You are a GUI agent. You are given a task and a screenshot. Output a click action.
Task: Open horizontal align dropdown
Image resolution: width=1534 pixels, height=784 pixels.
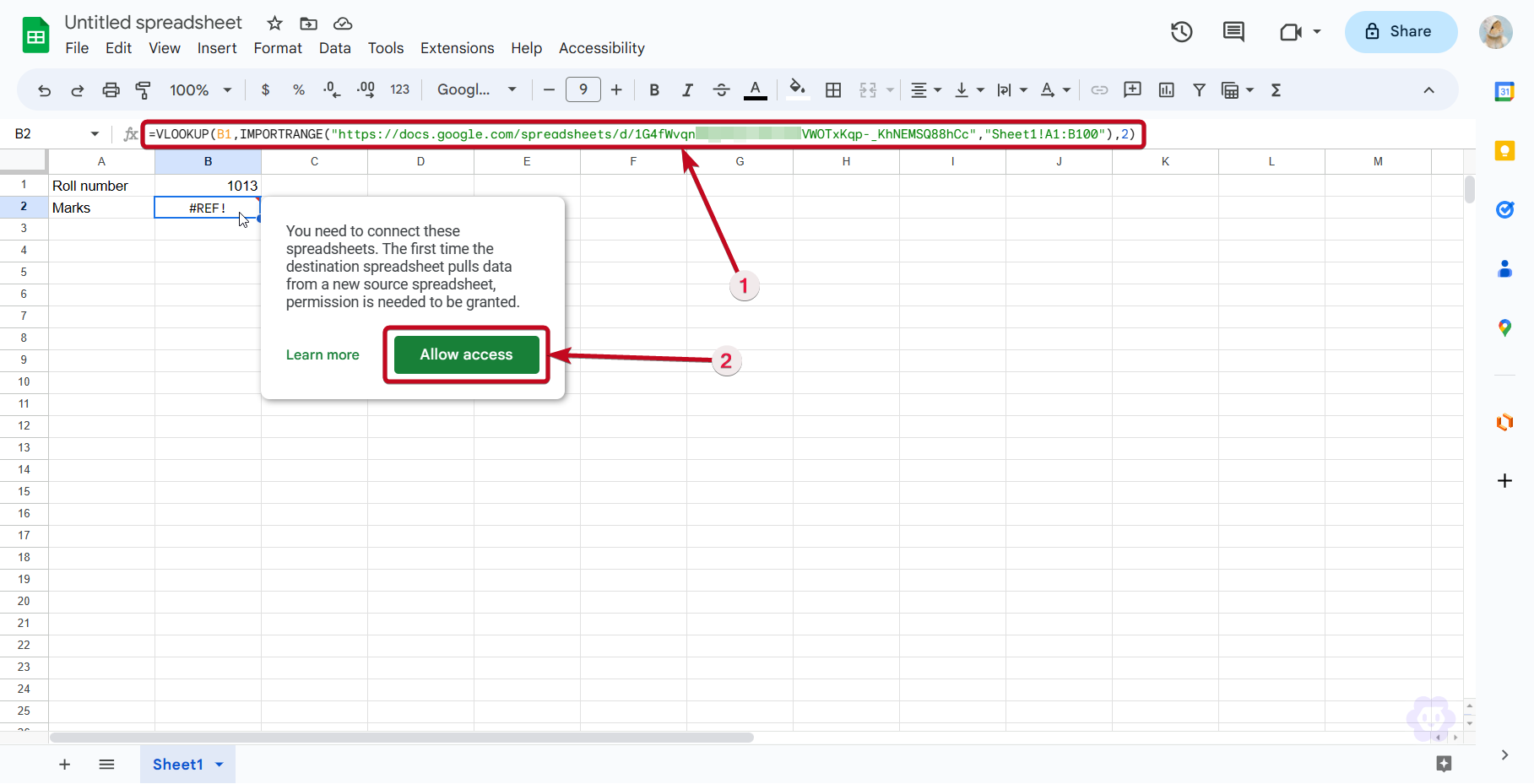point(926,90)
